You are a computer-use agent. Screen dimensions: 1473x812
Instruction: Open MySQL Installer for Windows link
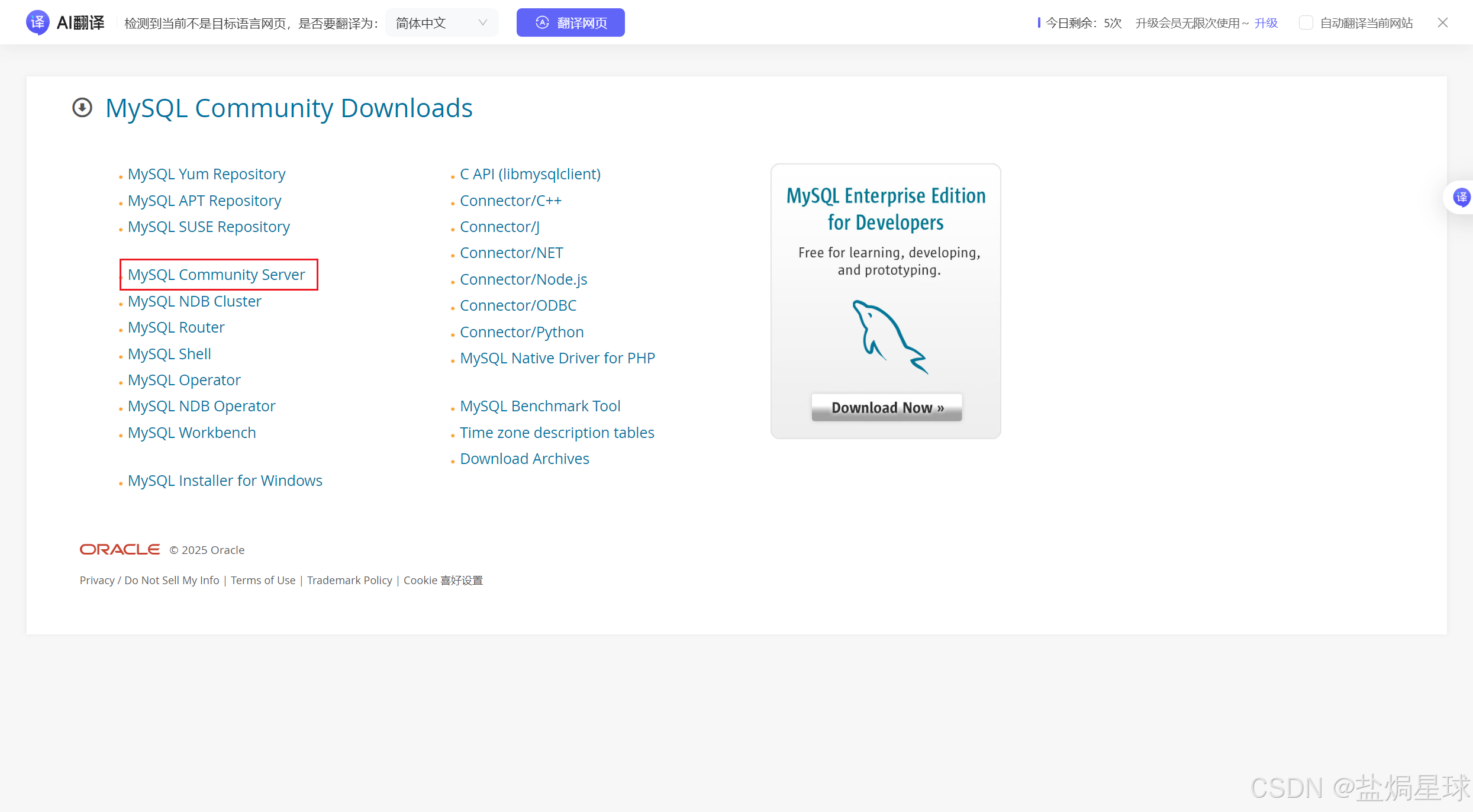(x=225, y=481)
